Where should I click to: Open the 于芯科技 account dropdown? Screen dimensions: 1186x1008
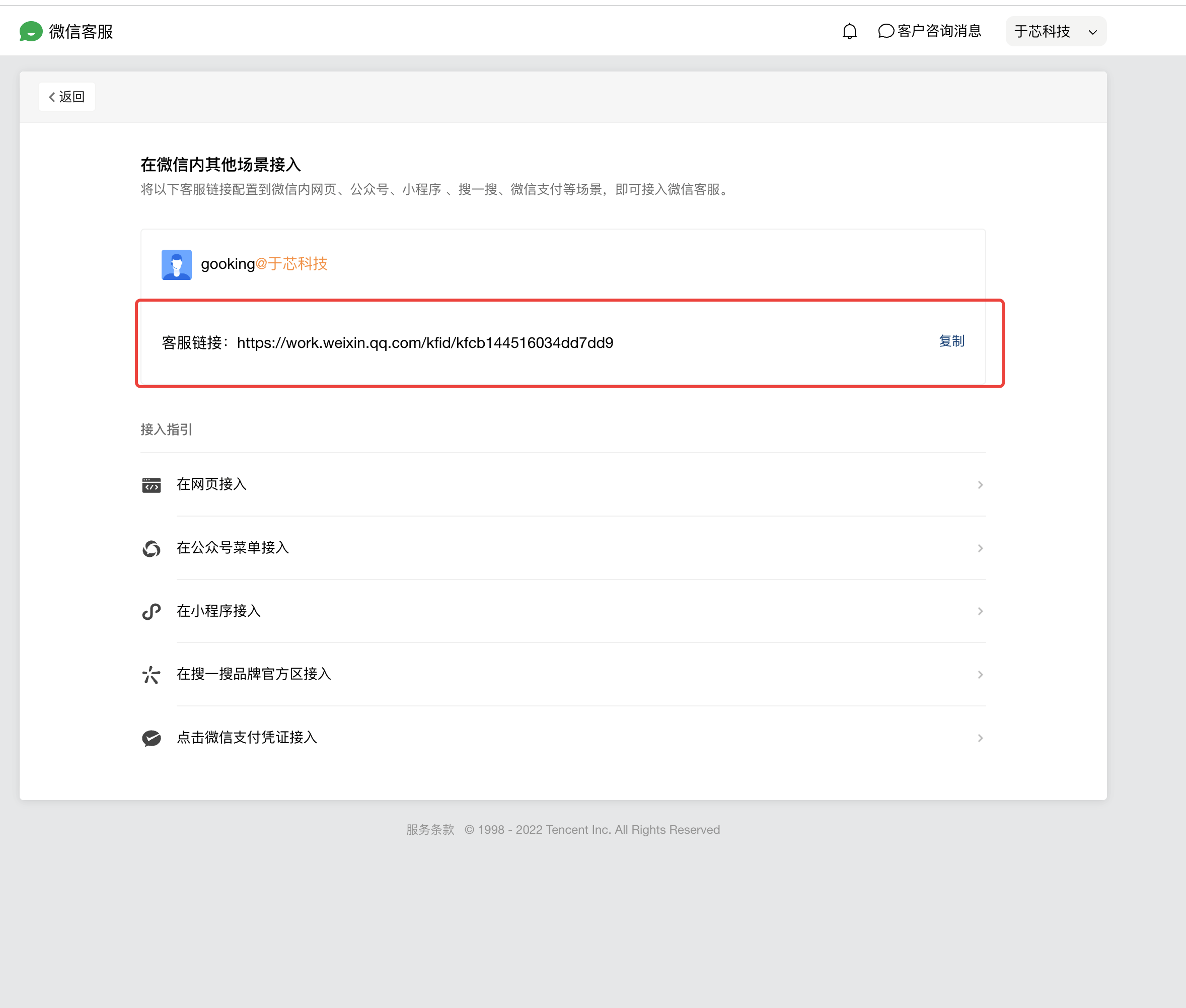(x=1055, y=31)
